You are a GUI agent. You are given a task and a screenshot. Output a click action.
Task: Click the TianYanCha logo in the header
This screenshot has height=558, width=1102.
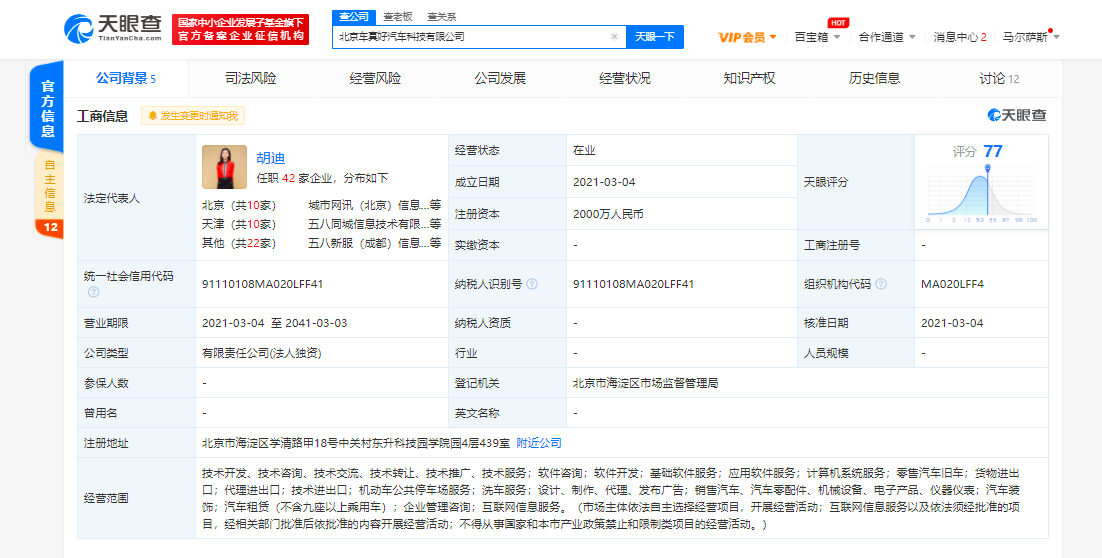[113, 29]
